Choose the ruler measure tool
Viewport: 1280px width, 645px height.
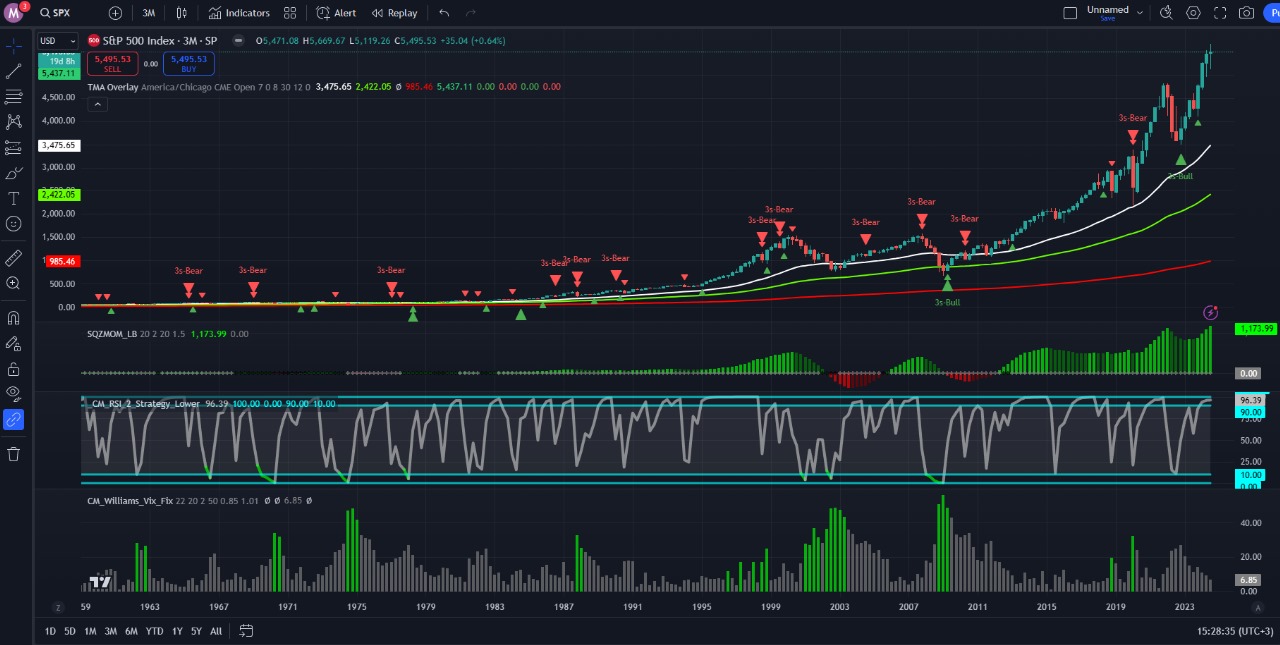tap(14, 258)
